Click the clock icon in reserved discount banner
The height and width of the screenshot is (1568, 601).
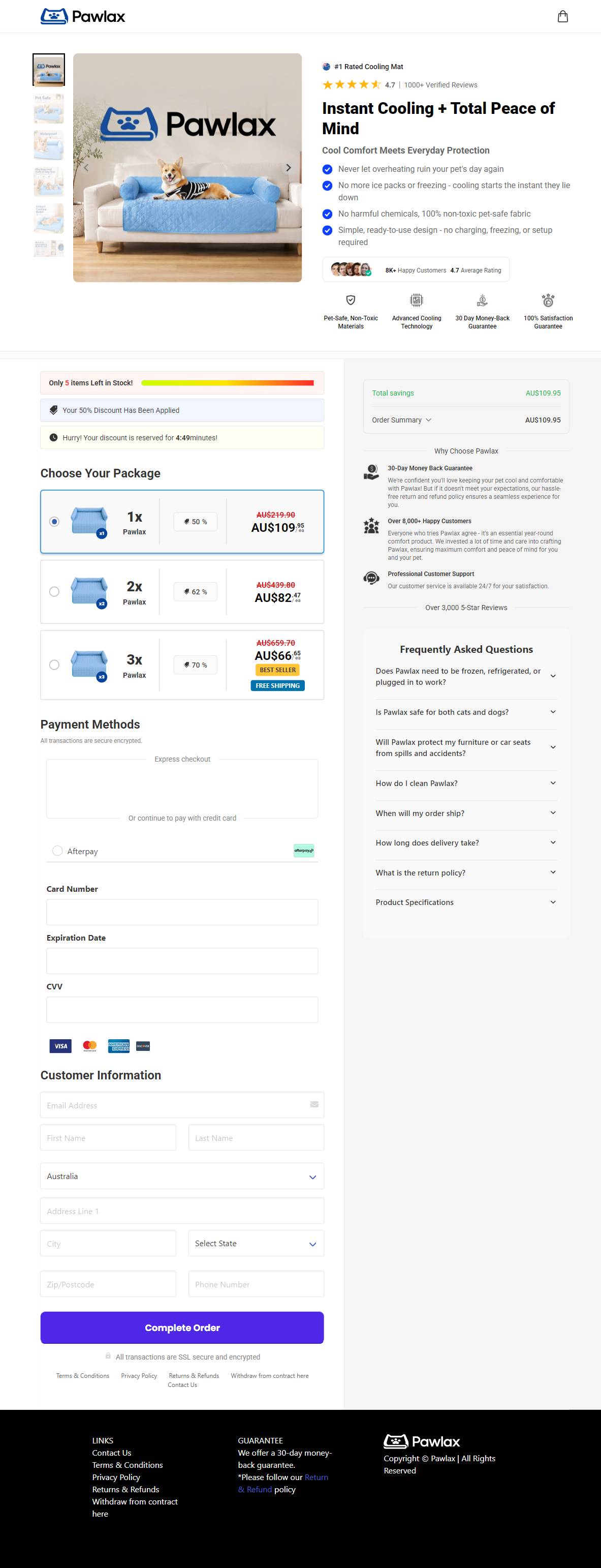click(x=53, y=438)
